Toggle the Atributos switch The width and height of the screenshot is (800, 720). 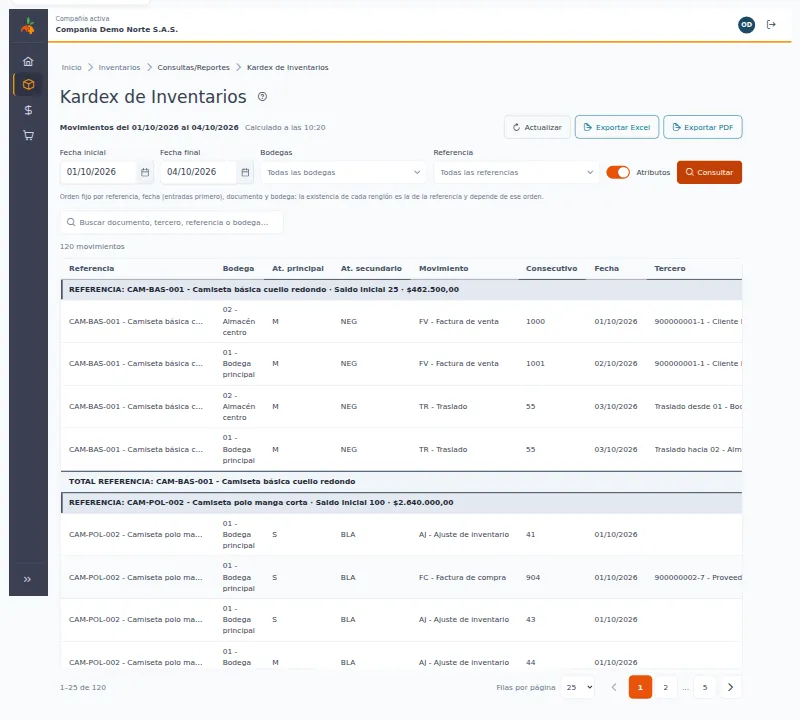(618, 172)
